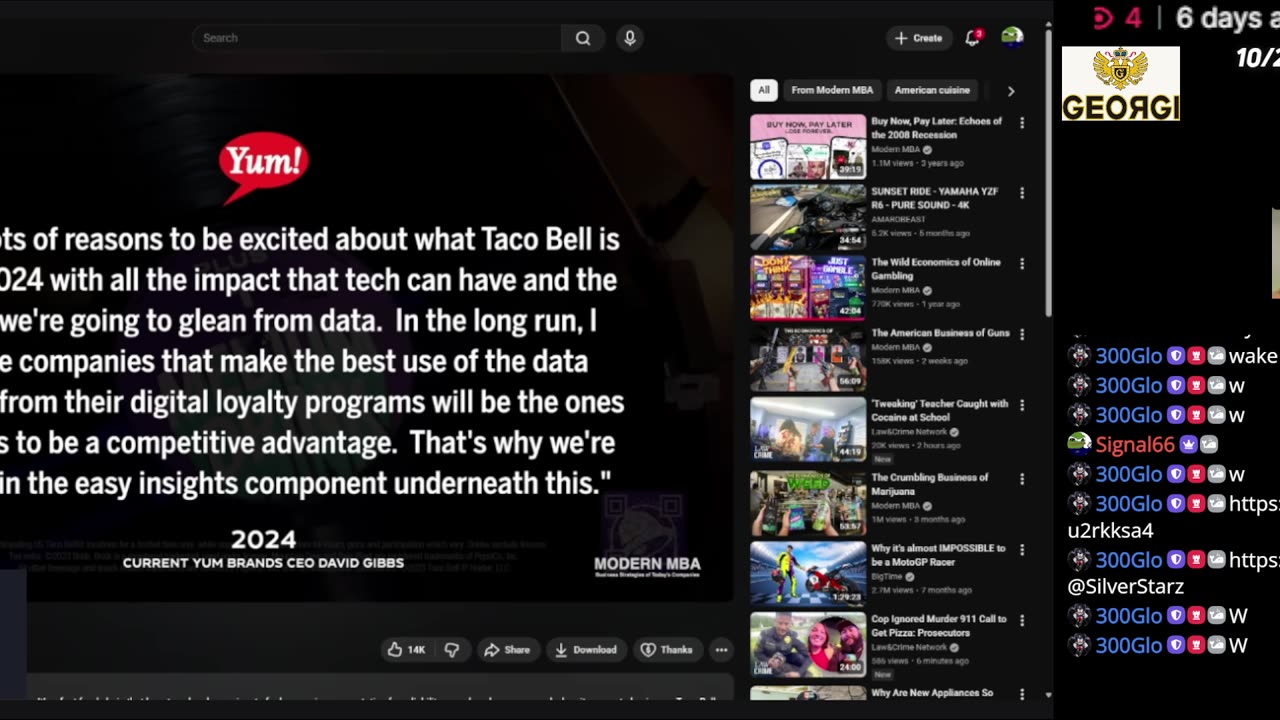Visit Modern MBA channel under Online Gambling video

(895, 290)
